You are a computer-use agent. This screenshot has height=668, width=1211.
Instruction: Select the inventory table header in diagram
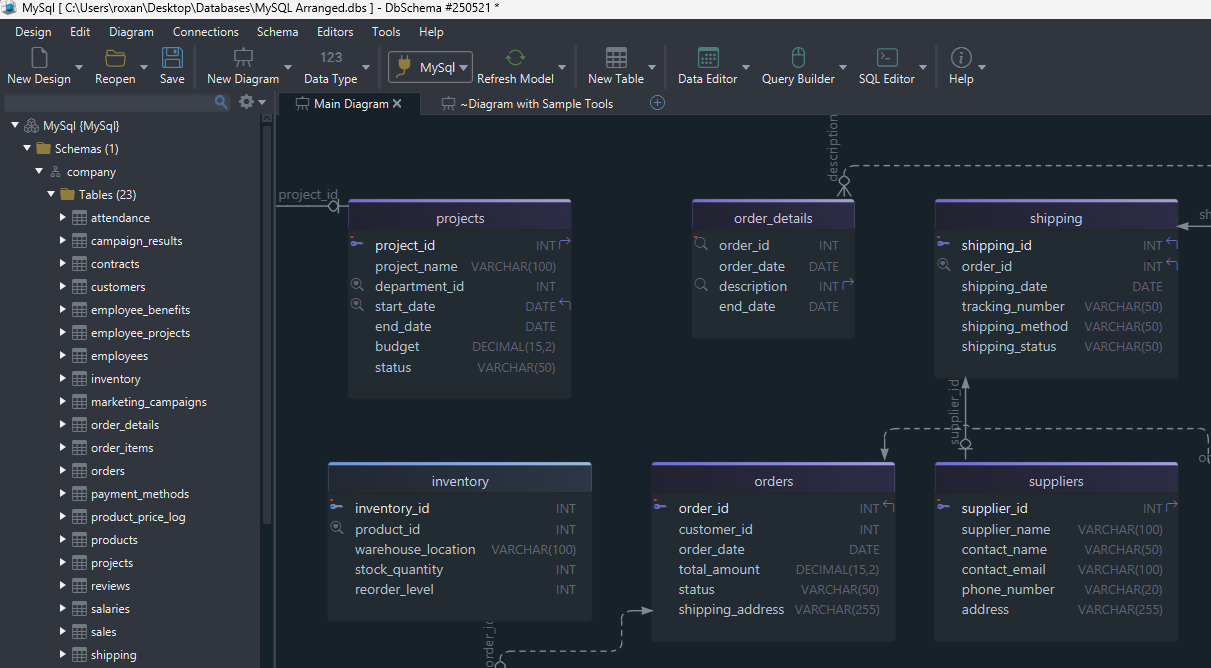[x=460, y=481]
